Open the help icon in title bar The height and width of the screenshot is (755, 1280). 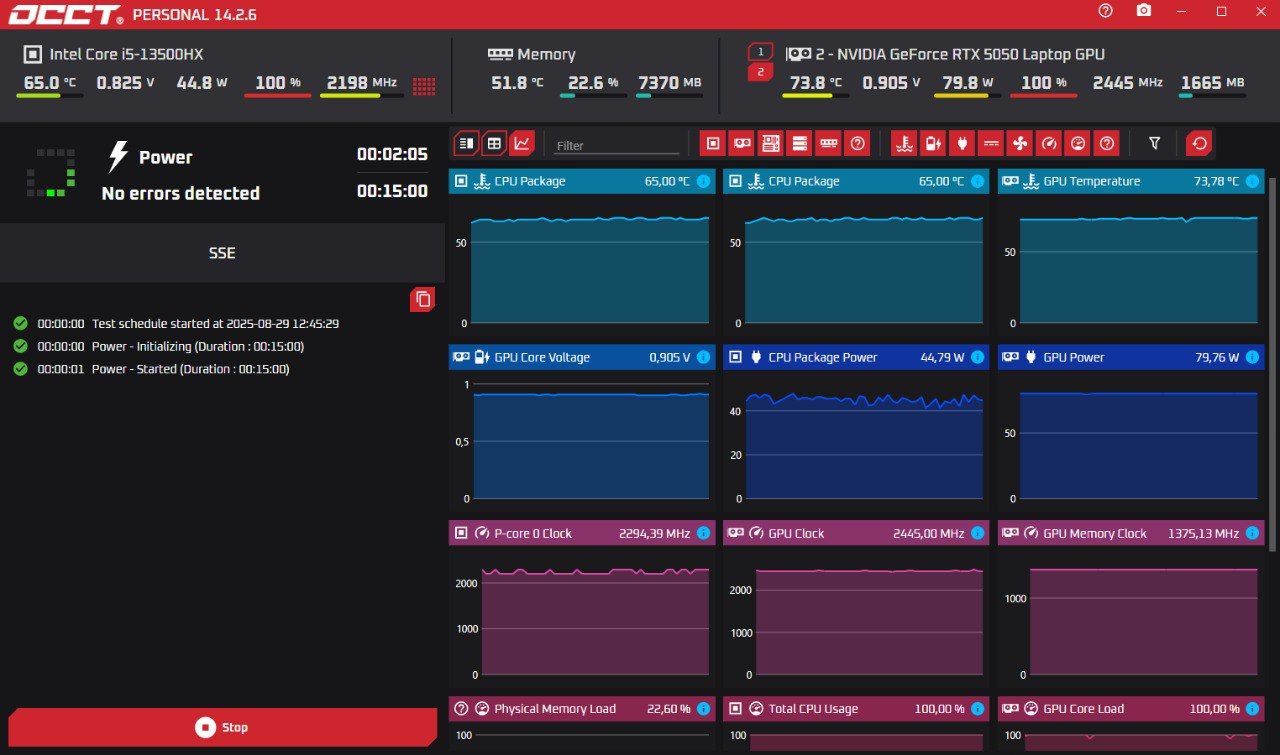pyautogui.click(x=1105, y=11)
